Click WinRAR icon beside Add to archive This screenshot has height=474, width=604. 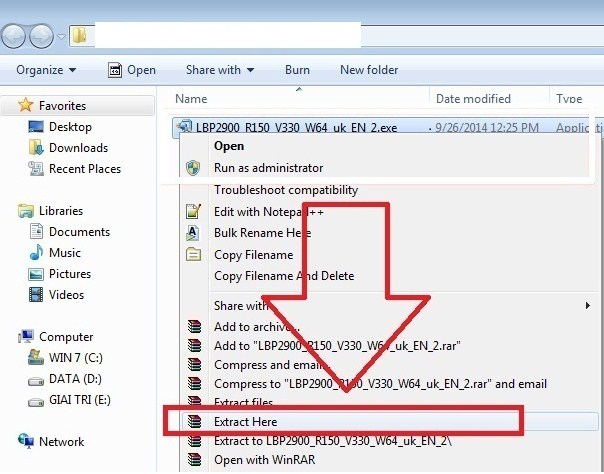(195, 327)
